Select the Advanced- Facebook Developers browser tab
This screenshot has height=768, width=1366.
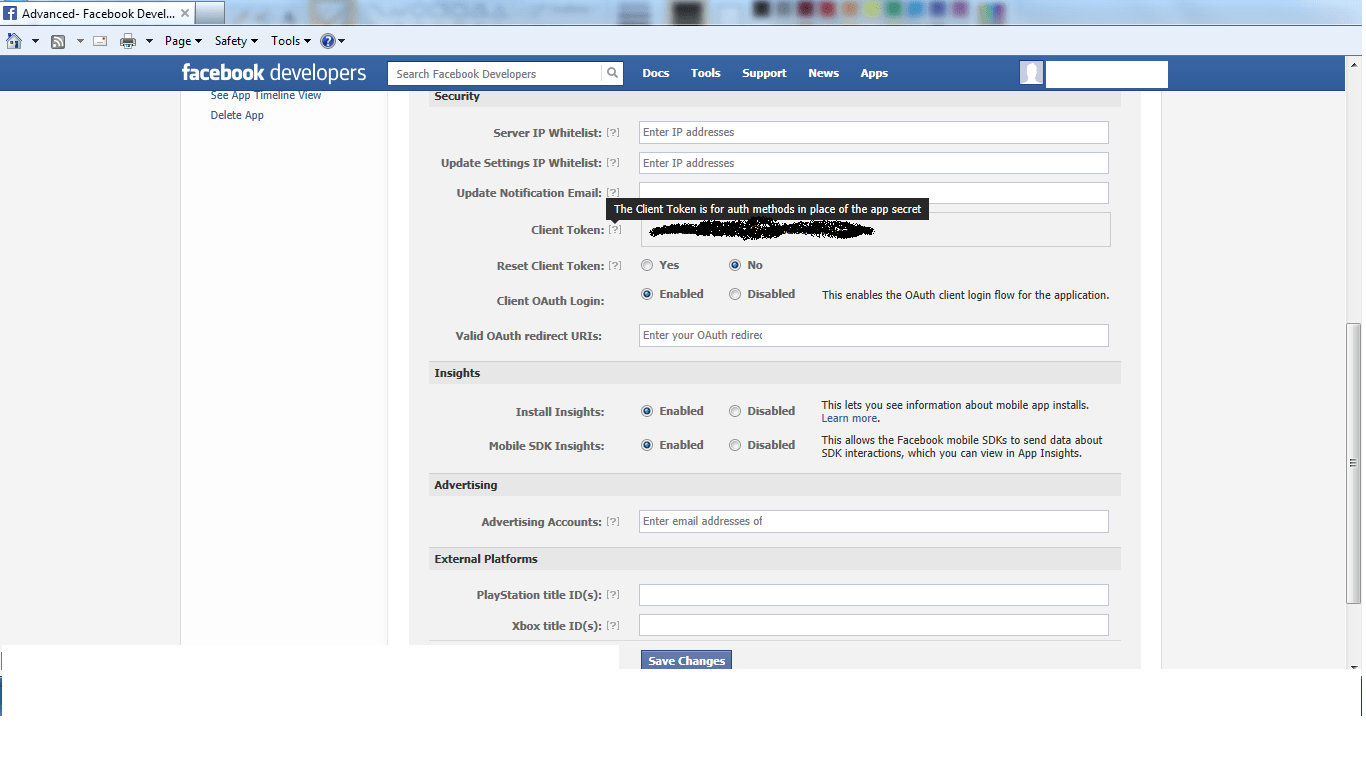(x=97, y=13)
